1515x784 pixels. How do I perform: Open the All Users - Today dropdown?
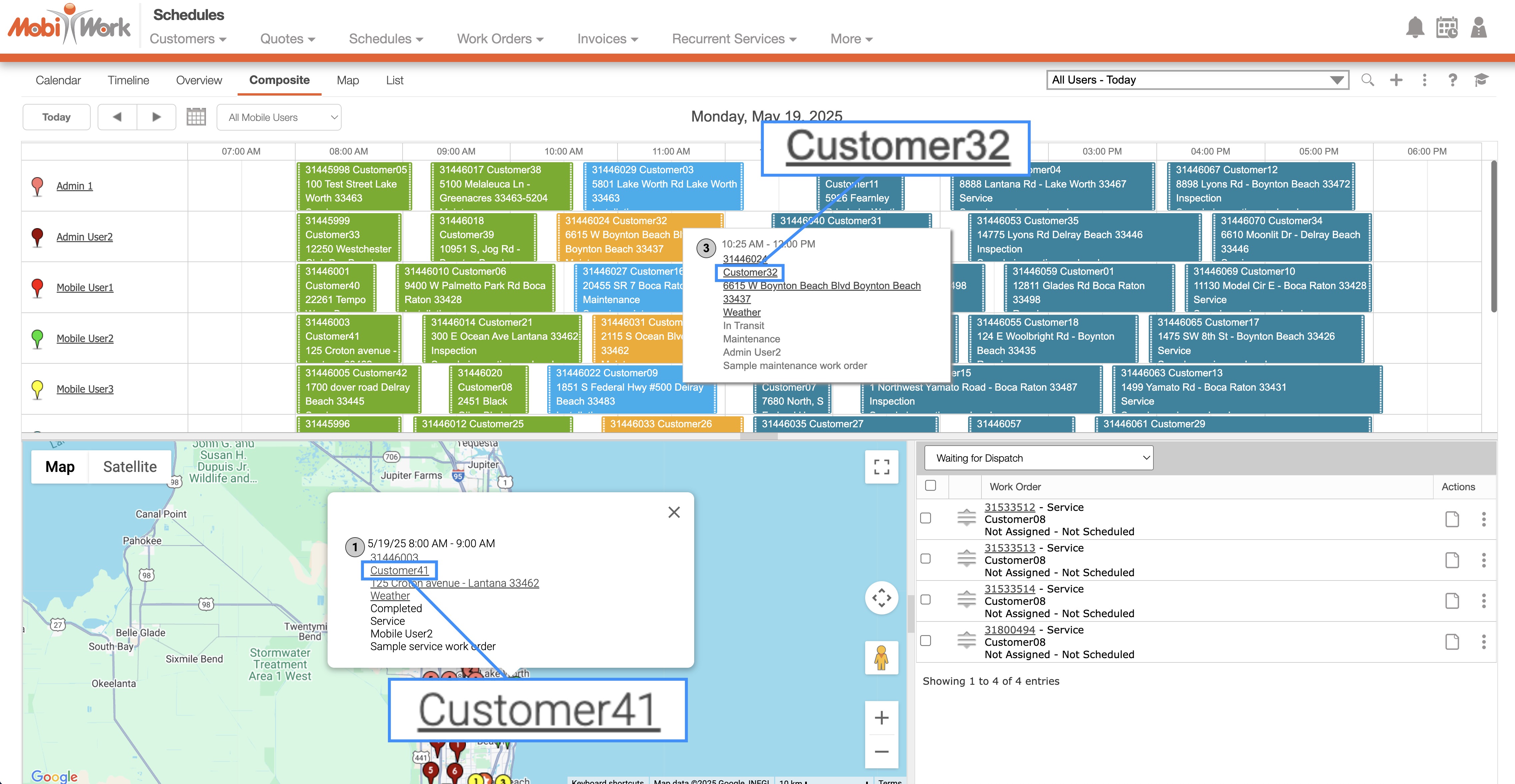tap(1197, 80)
